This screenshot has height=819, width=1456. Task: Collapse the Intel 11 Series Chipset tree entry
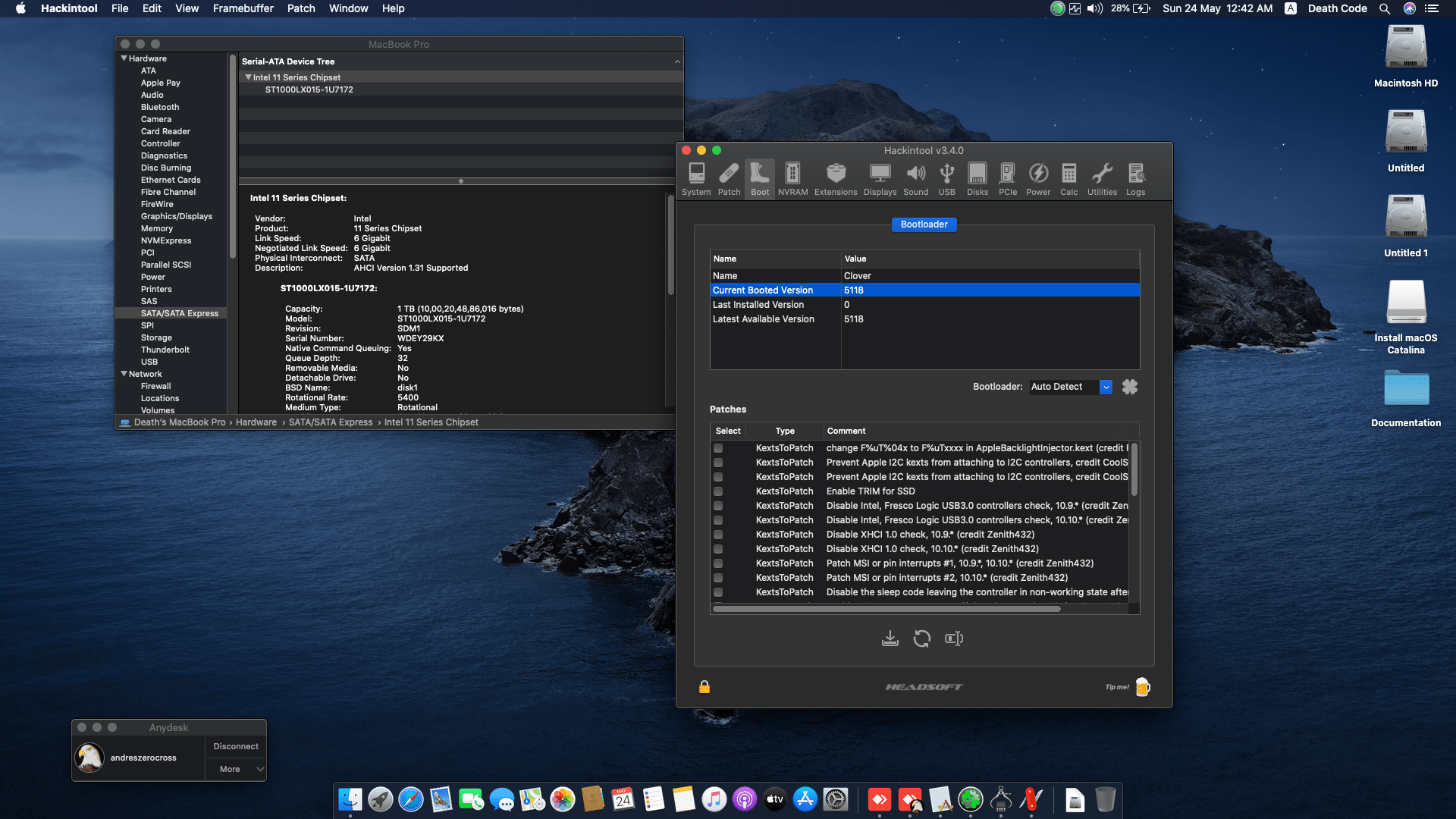tap(248, 77)
